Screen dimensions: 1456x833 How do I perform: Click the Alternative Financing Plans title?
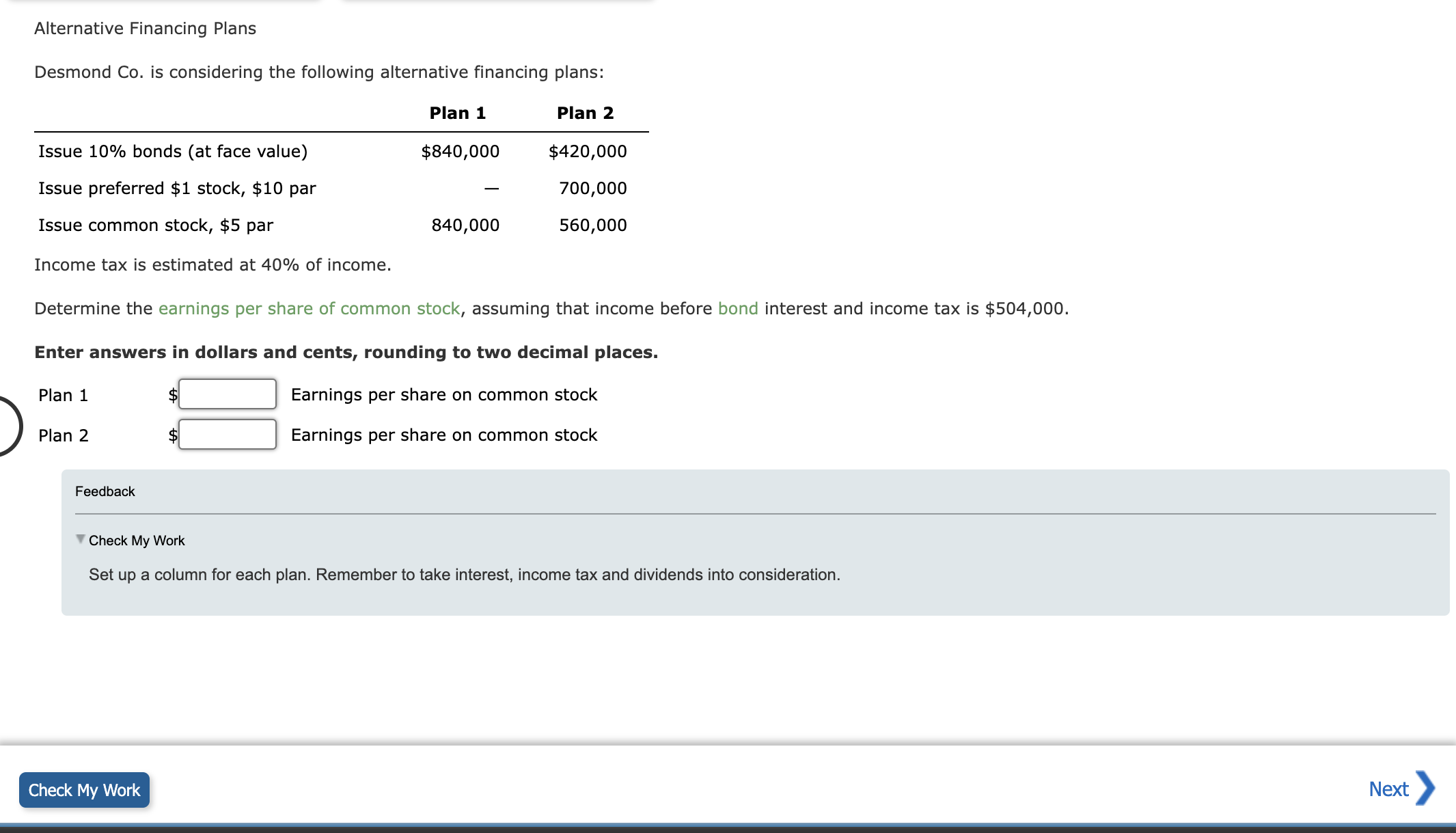[145, 28]
